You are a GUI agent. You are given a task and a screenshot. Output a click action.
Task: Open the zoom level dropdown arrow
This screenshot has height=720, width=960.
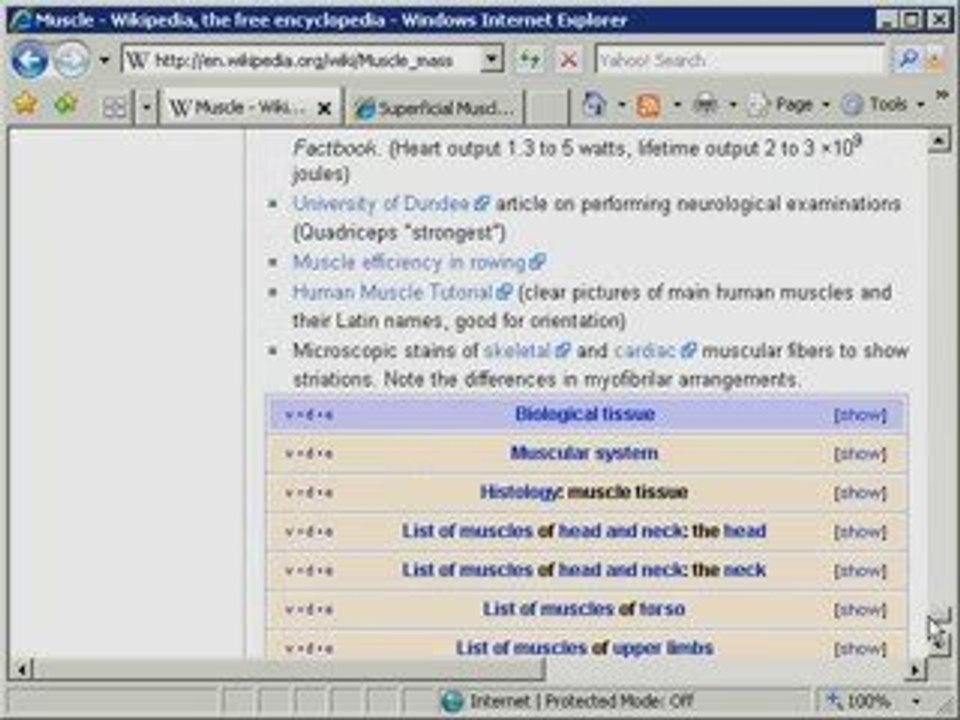[x=917, y=701]
